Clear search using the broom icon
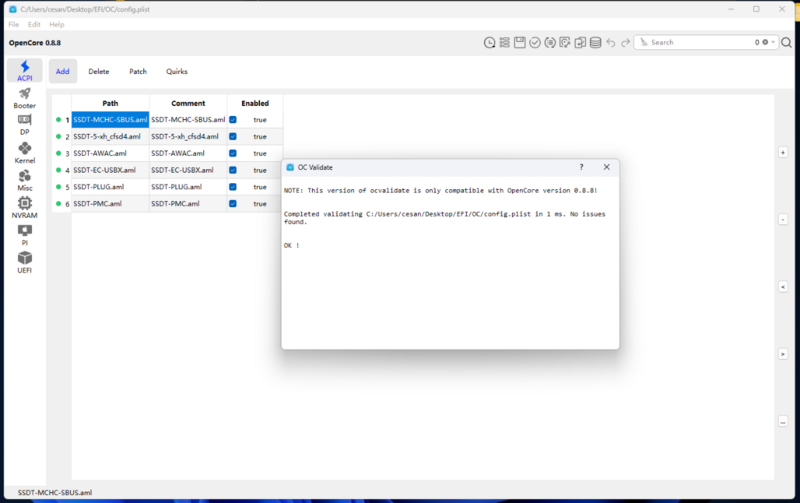The image size is (800, 503). 644,42
